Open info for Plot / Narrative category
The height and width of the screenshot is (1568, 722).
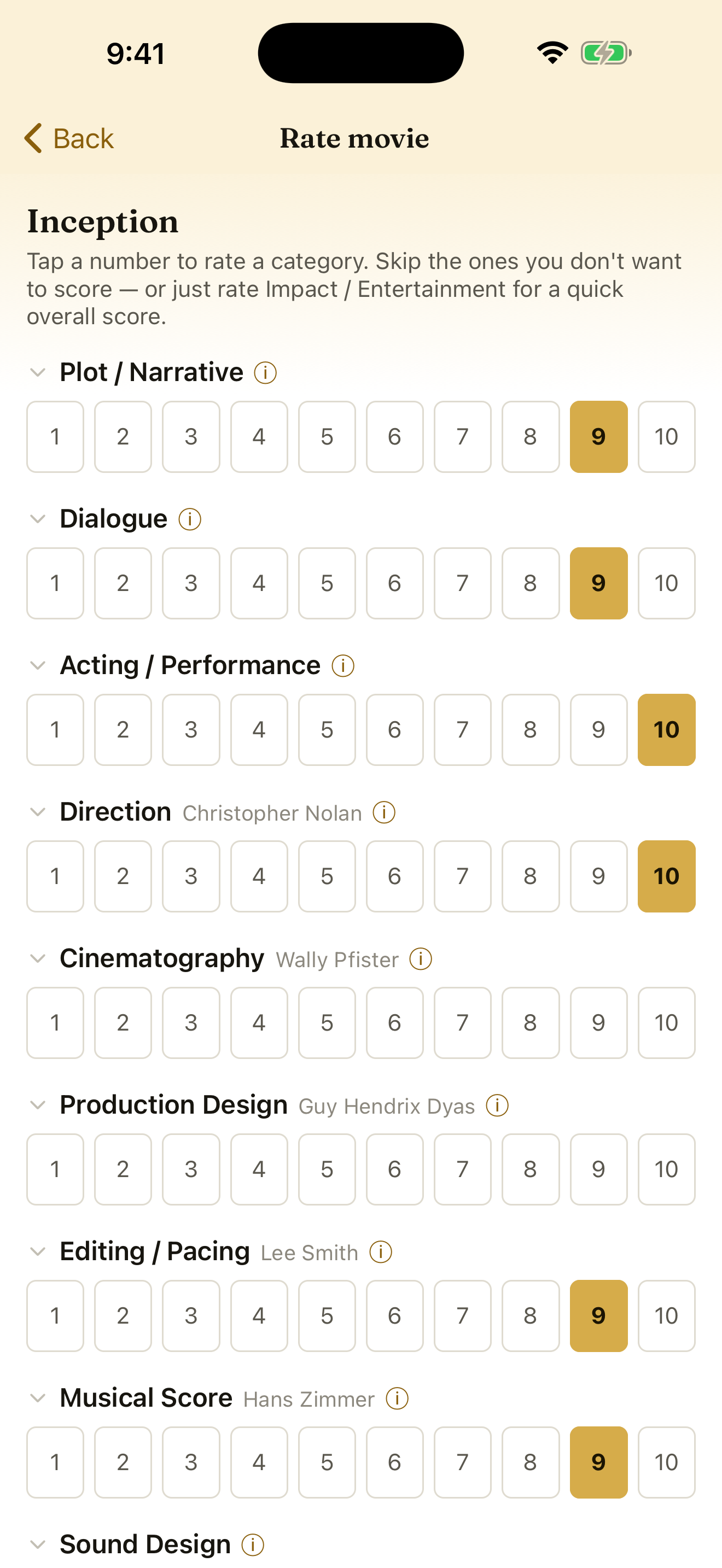tap(265, 372)
